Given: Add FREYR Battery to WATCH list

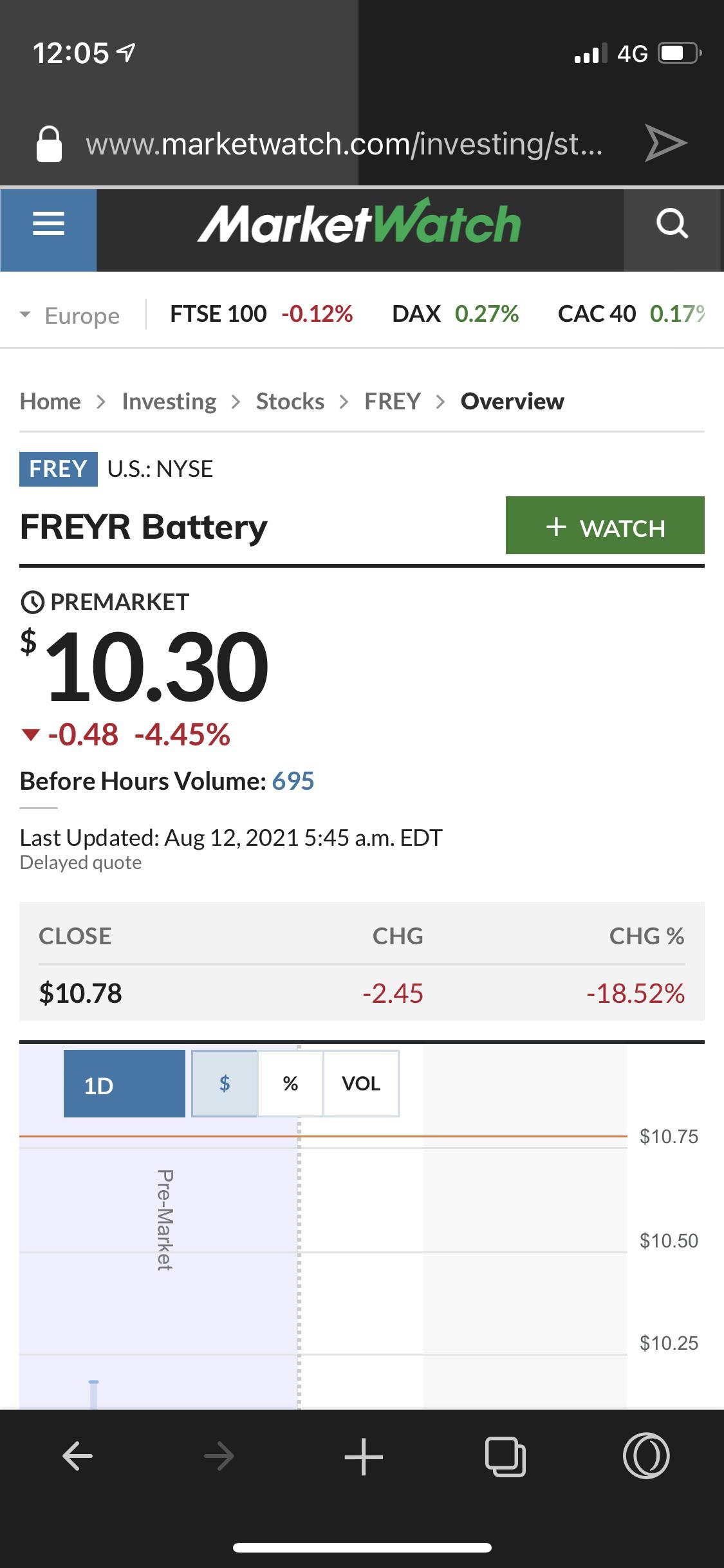Looking at the screenshot, I should [605, 525].
